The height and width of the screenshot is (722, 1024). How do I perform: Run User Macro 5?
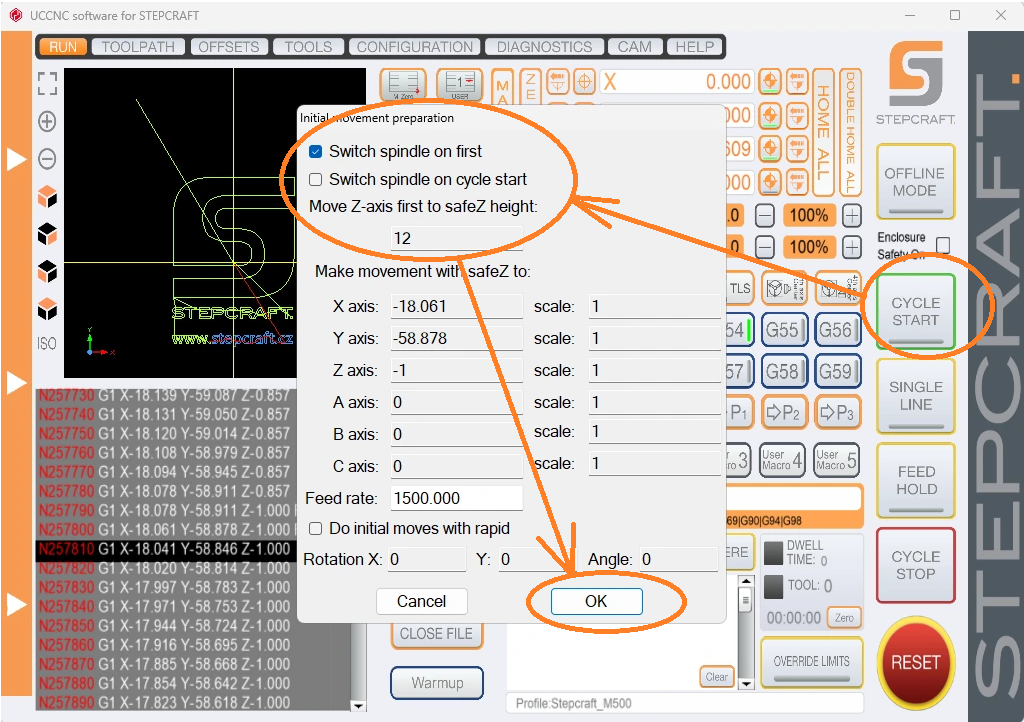pos(837,460)
